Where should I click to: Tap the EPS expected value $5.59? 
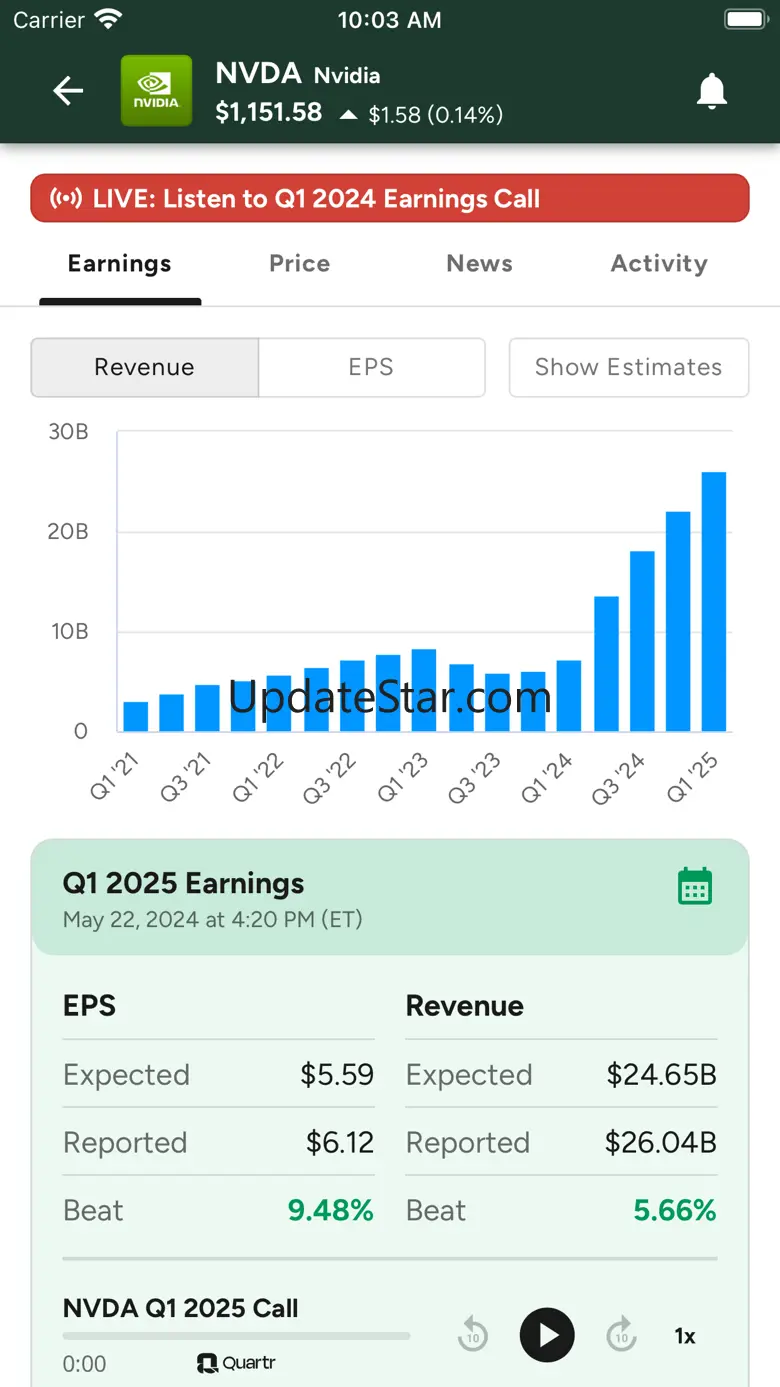pos(337,1074)
